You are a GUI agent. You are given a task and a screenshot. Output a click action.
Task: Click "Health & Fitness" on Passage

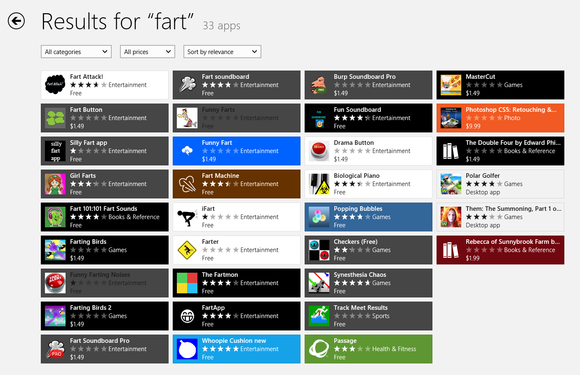pyautogui.click(x=394, y=349)
